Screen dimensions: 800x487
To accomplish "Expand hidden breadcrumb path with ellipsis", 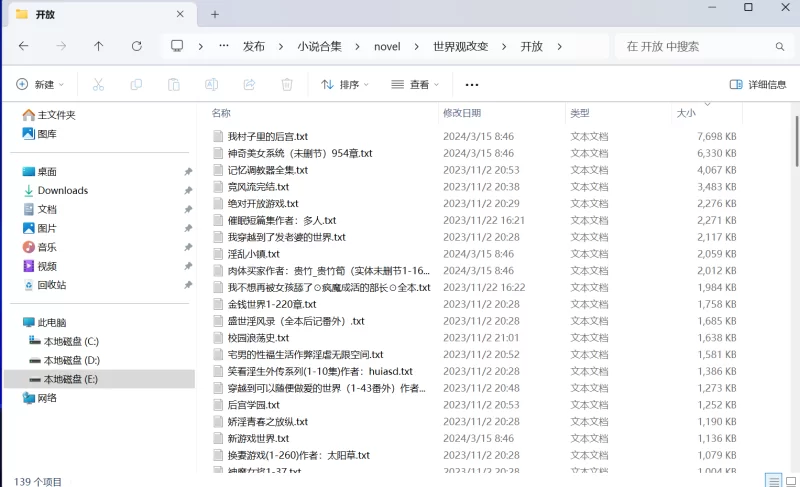I will click(x=223, y=46).
